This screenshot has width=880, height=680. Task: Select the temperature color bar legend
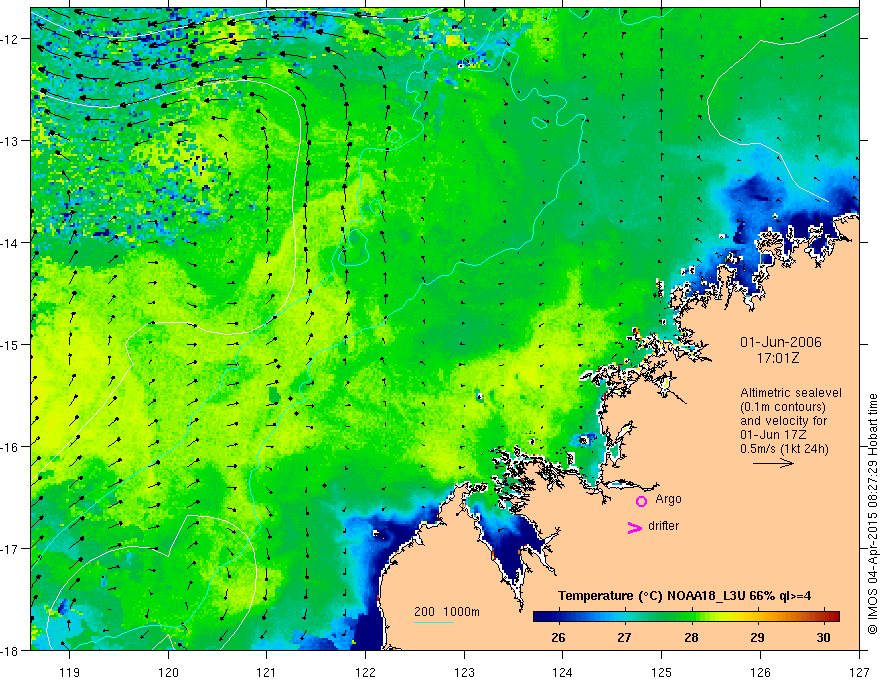click(686, 616)
